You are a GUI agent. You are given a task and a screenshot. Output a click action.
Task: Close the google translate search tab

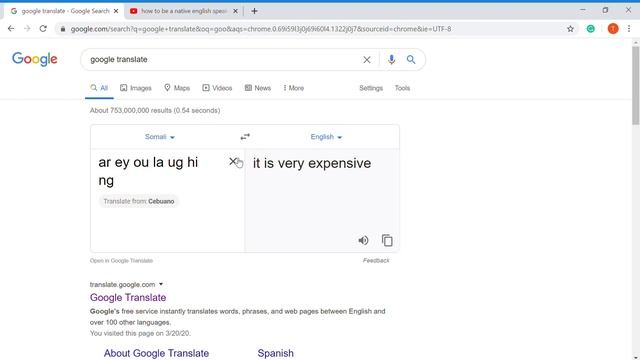[x=116, y=11]
